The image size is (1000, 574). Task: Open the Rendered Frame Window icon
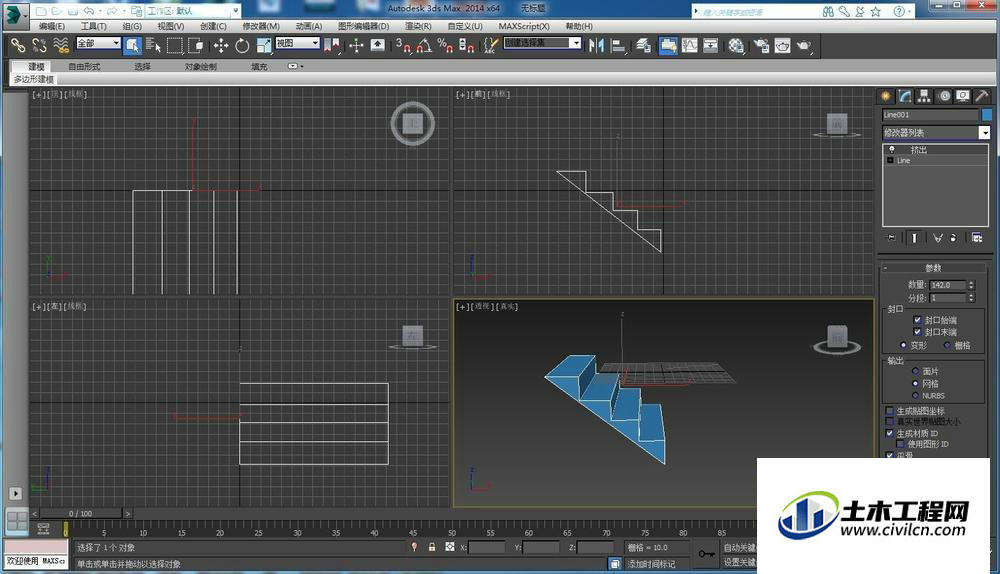[783, 45]
